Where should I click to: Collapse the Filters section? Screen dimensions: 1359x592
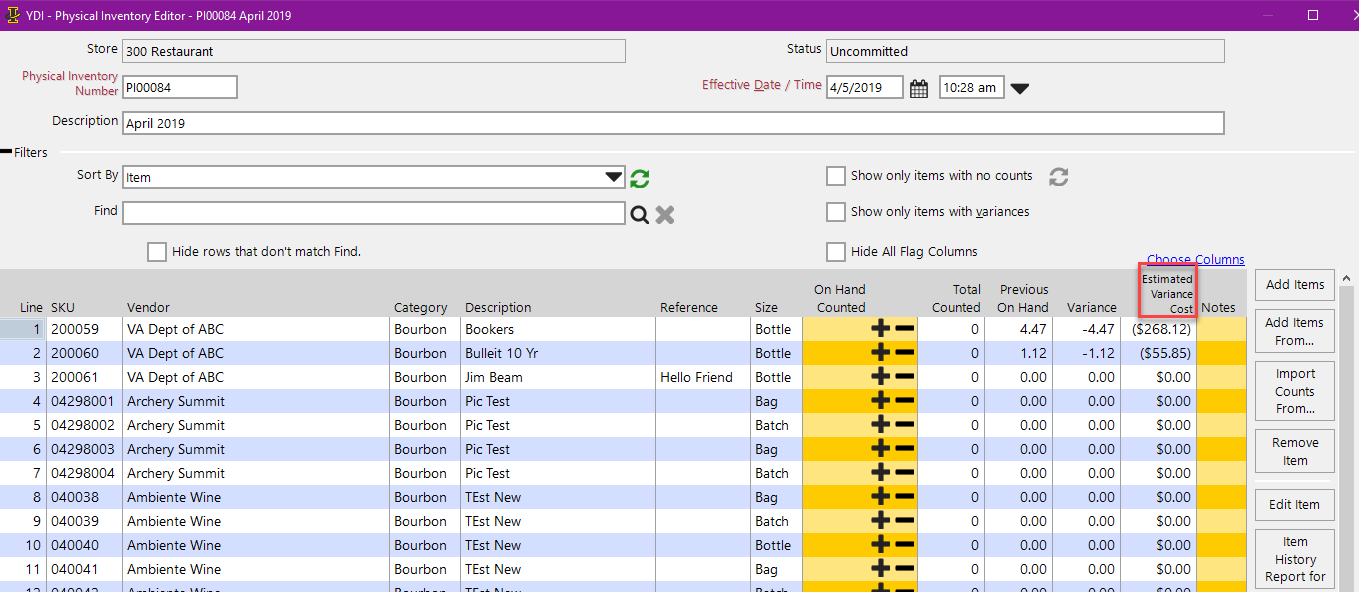click(7, 152)
